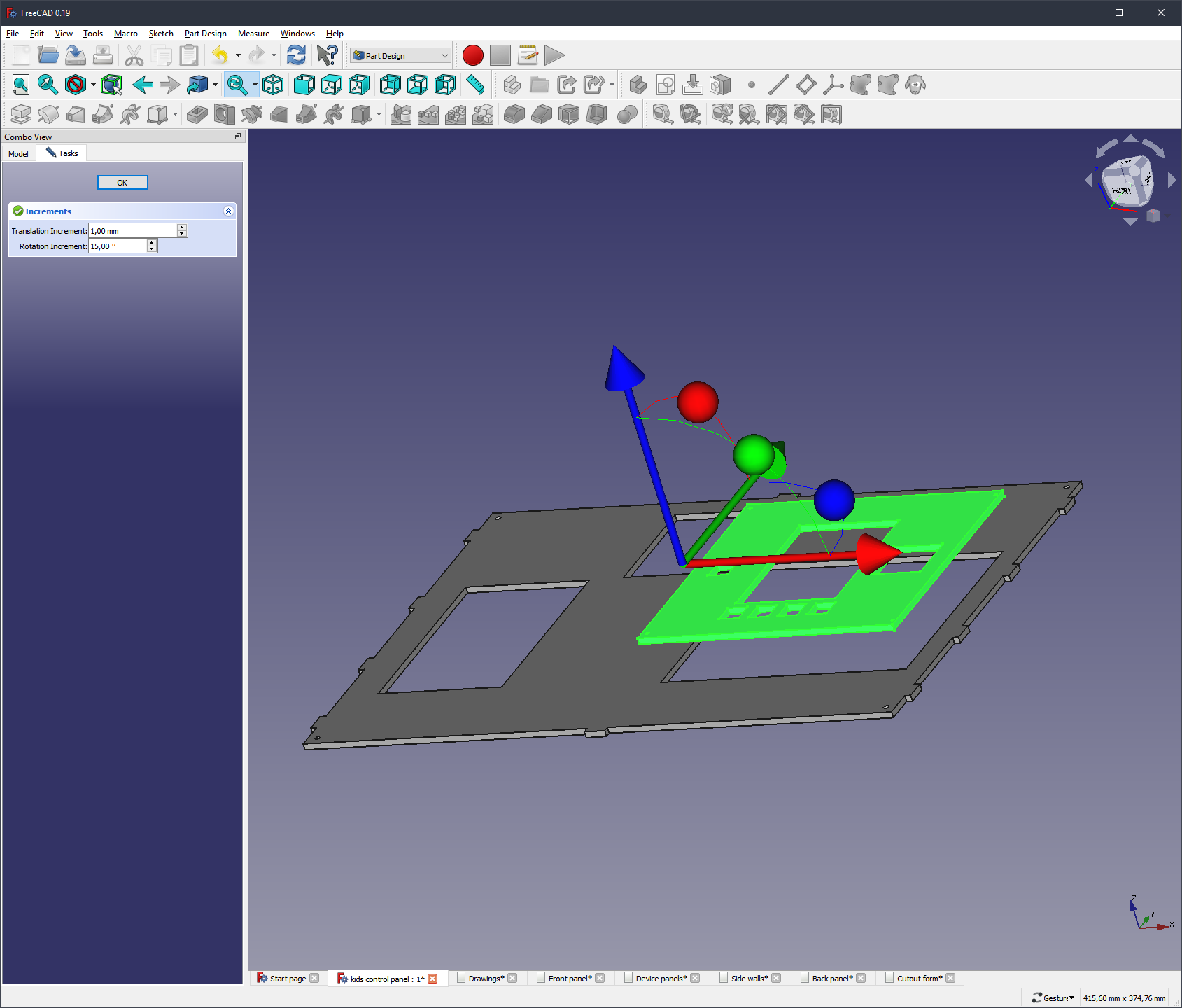The height and width of the screenshot is (1008, 1182).
Task: Create a clone using the sheep icon
Action: 915,85
